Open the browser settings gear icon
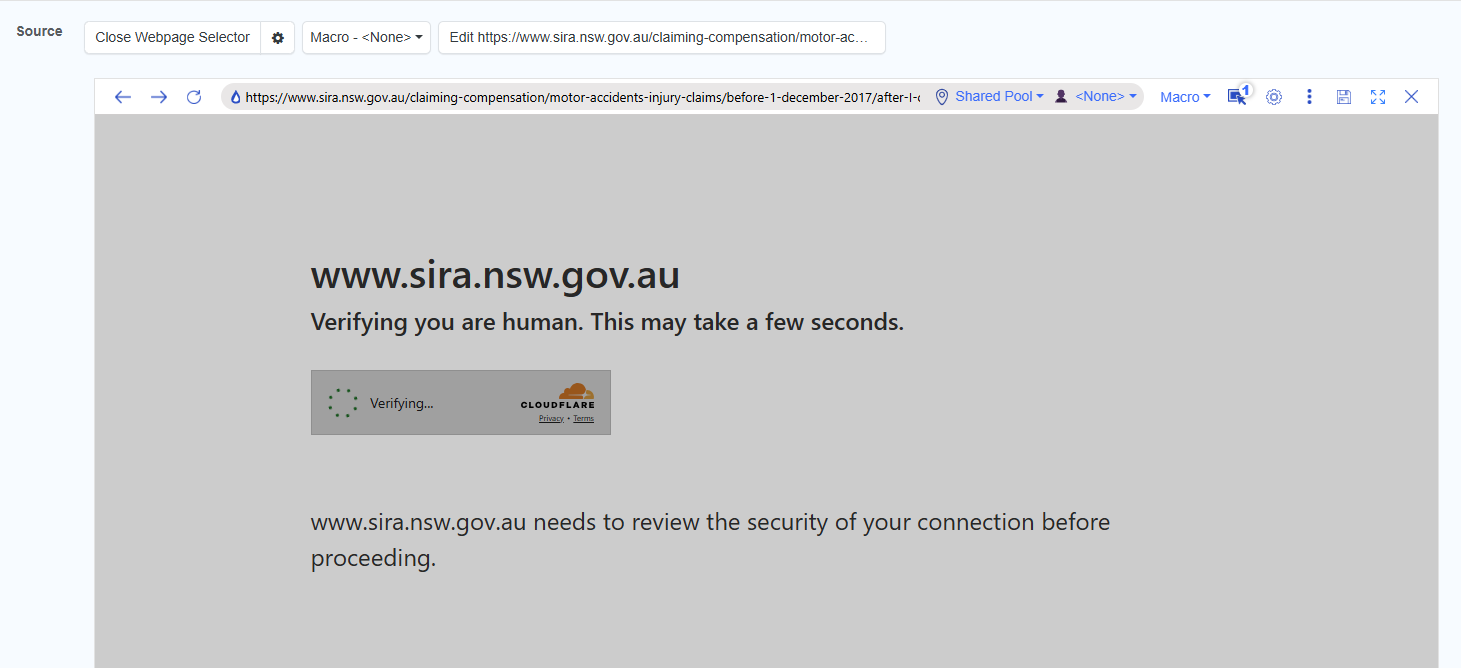1461x668 pixels. [x=1274, y=97]
